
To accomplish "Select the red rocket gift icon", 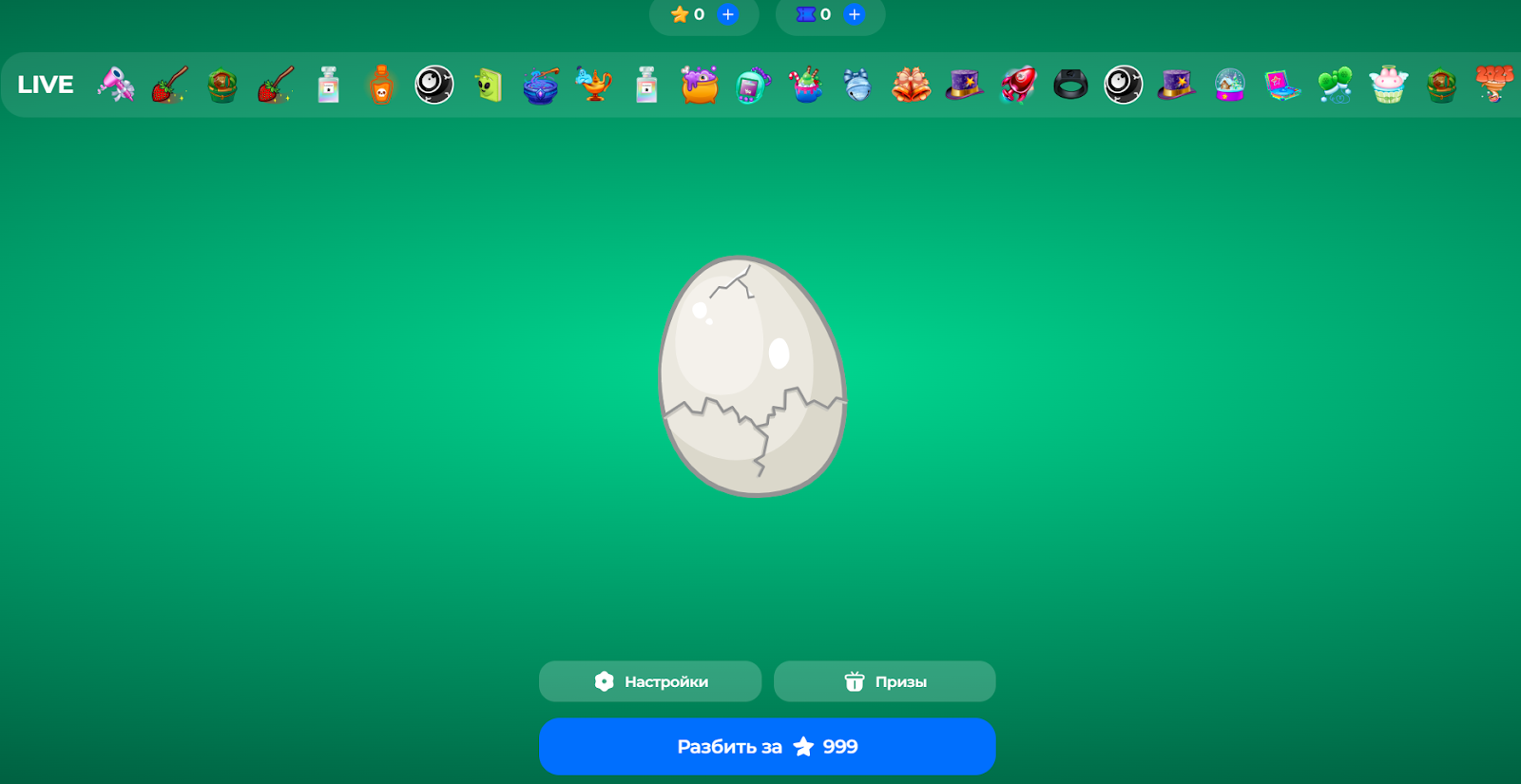I will (1017, 85).
